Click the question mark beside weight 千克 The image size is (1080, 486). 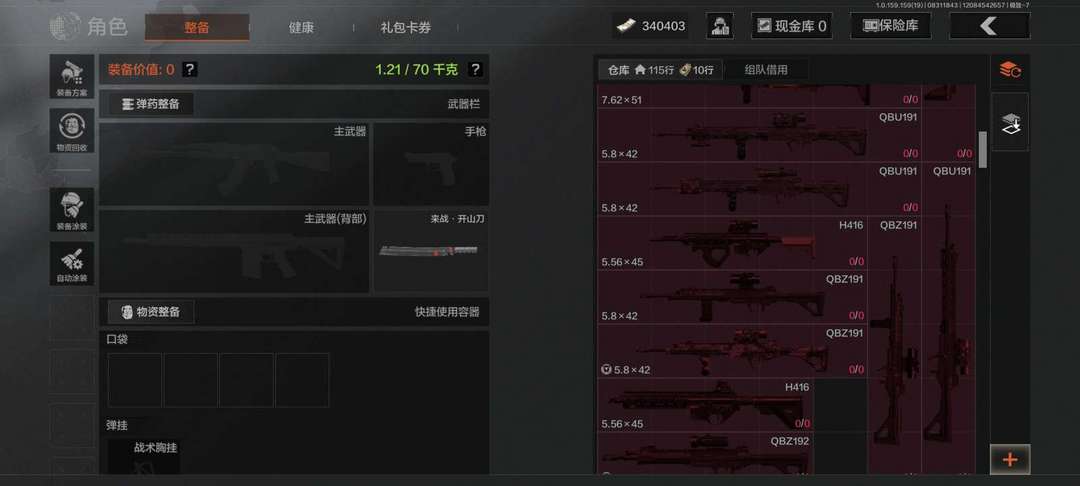click(475, 70)
